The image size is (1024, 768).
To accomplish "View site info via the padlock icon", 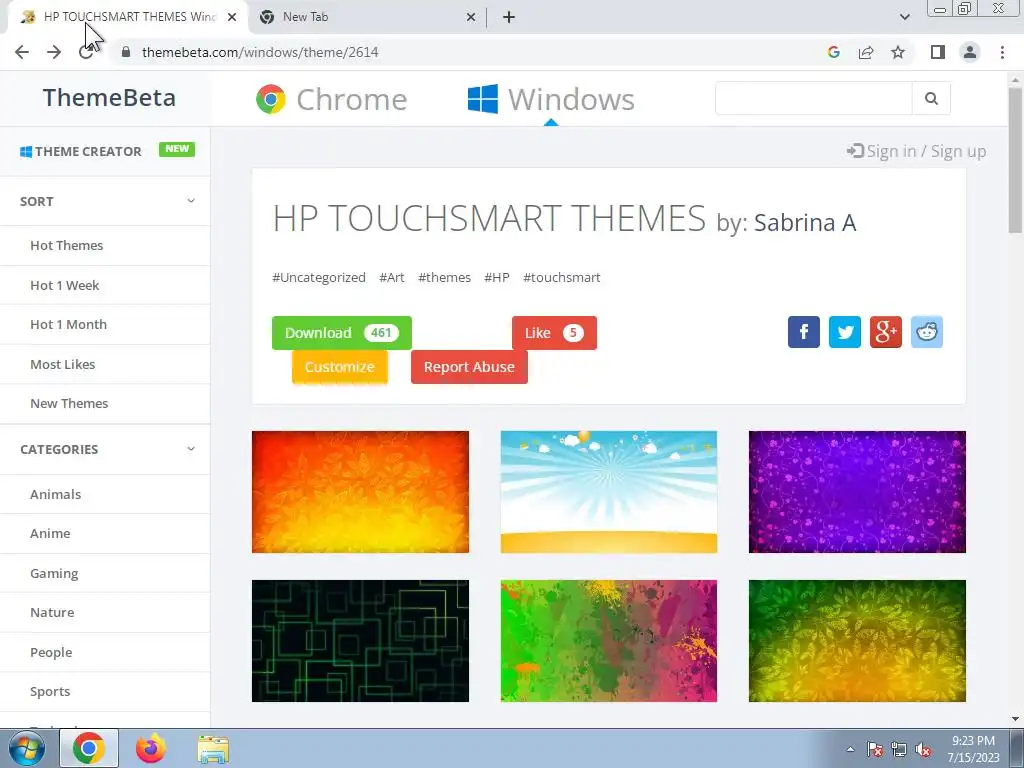I will [126, 52].
